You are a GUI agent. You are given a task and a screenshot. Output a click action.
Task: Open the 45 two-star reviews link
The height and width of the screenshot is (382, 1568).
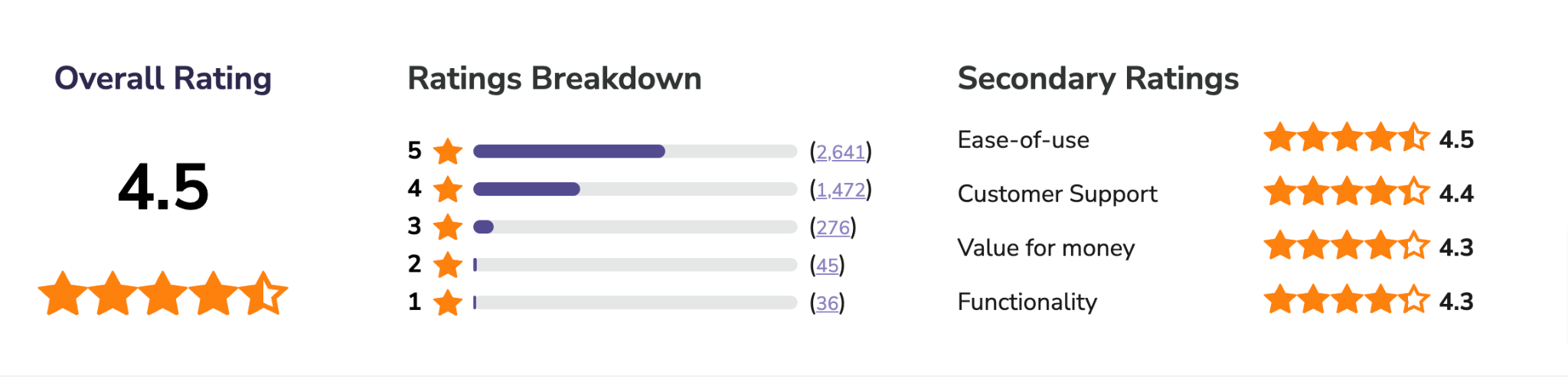[827, 265]
